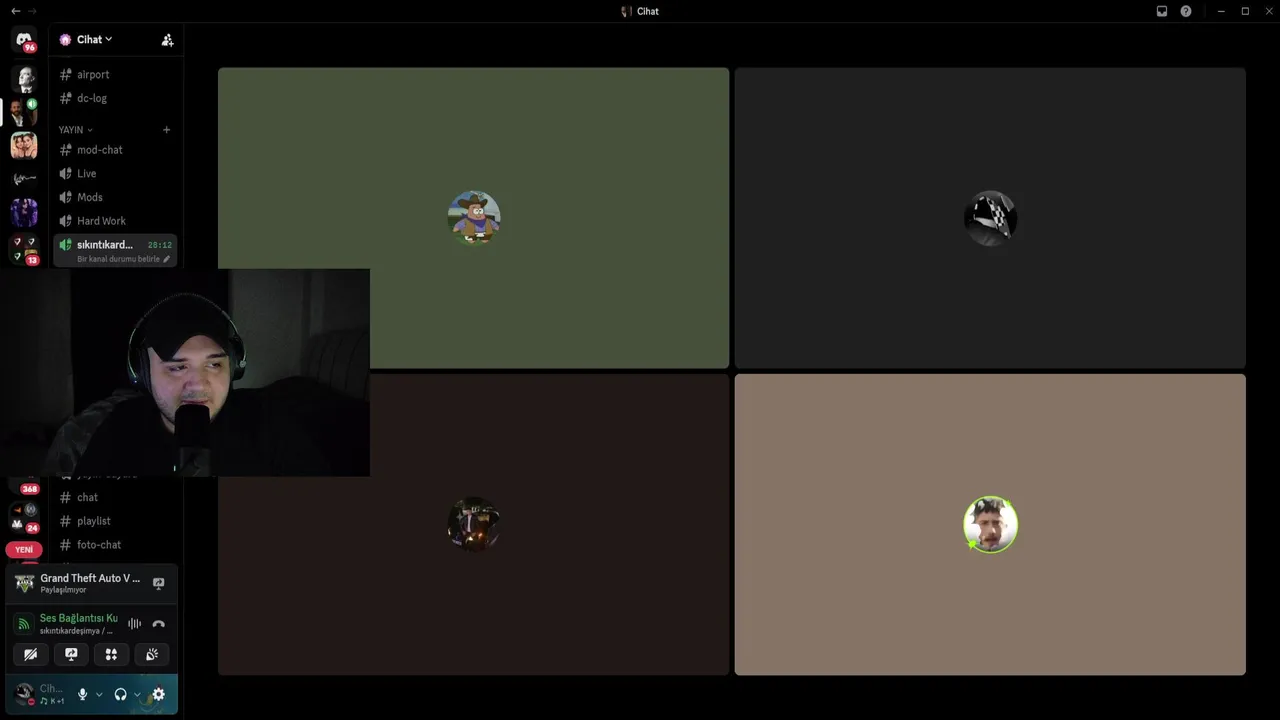Focus the tile with checkered flag avatar
The image size is (1280, 720).
coord(990,218)
